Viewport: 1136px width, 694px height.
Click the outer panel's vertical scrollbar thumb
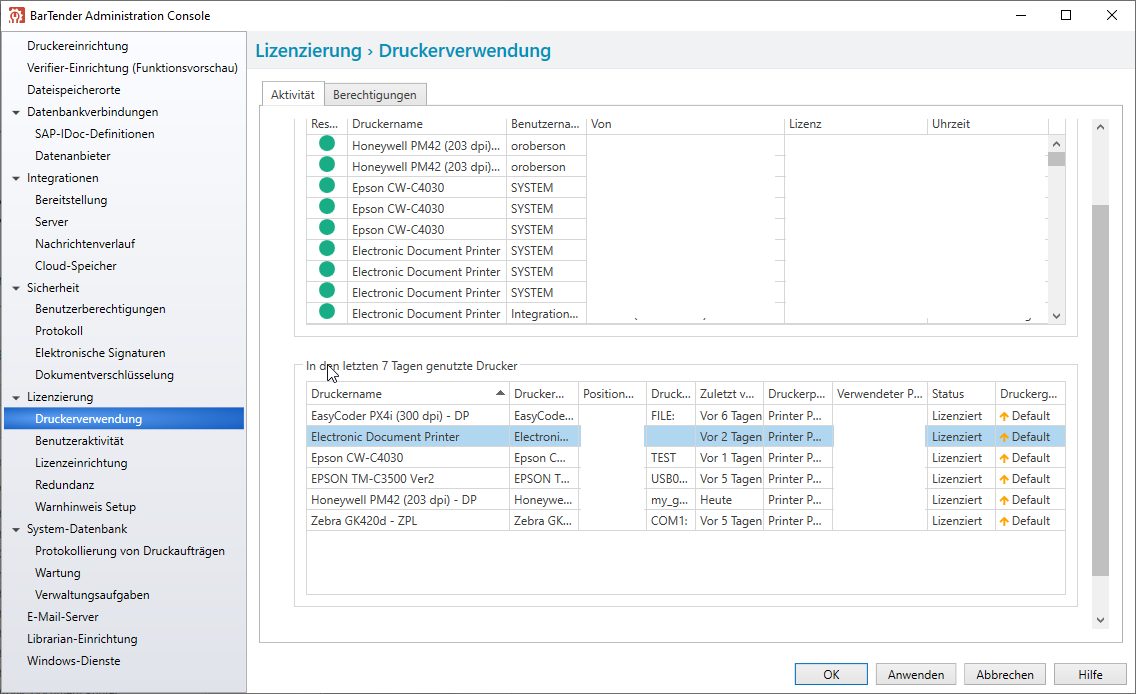point(1100,390)
